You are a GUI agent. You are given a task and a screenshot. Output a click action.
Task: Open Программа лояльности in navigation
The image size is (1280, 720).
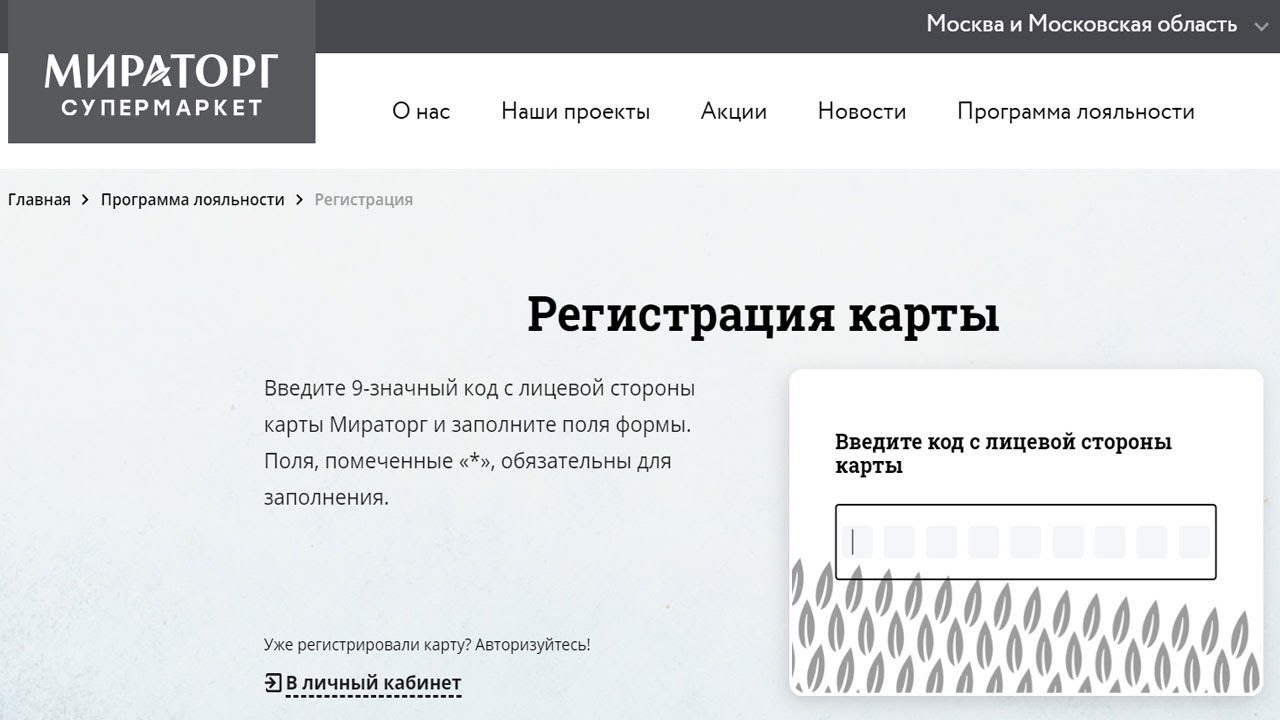1076,111
